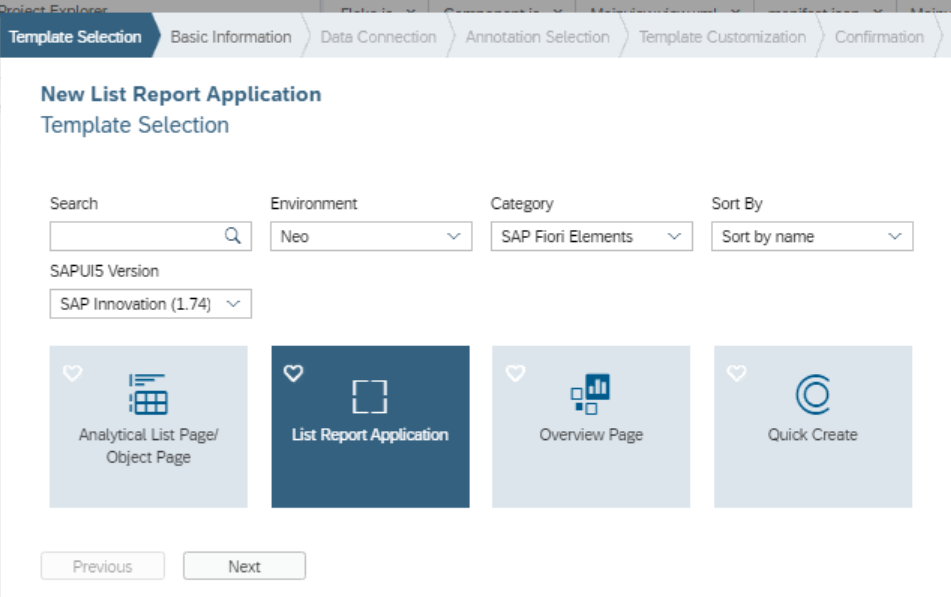Select the Template Selection wizard step
951x597 pixels.
(75, 37)
